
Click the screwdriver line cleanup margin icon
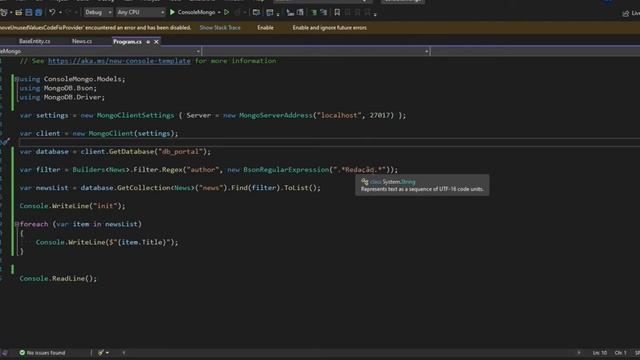[5, 142]
